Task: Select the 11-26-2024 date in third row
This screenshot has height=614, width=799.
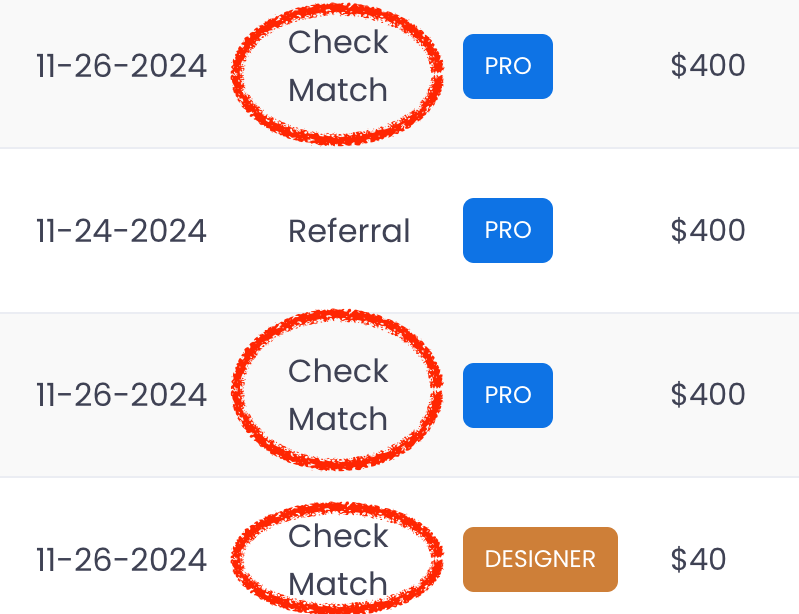Action: pyautogui.click(x=121, y=395)
